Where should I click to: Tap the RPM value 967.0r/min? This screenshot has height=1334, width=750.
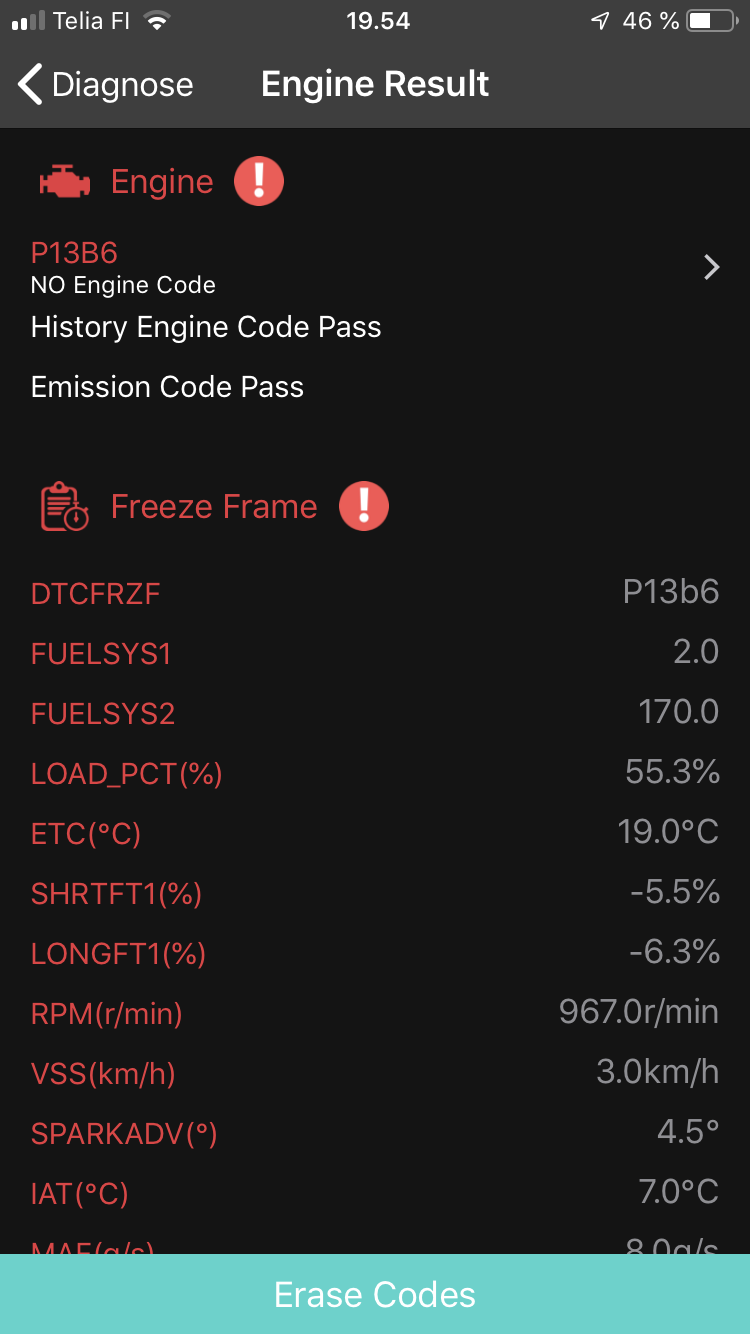click(638, 1012)
